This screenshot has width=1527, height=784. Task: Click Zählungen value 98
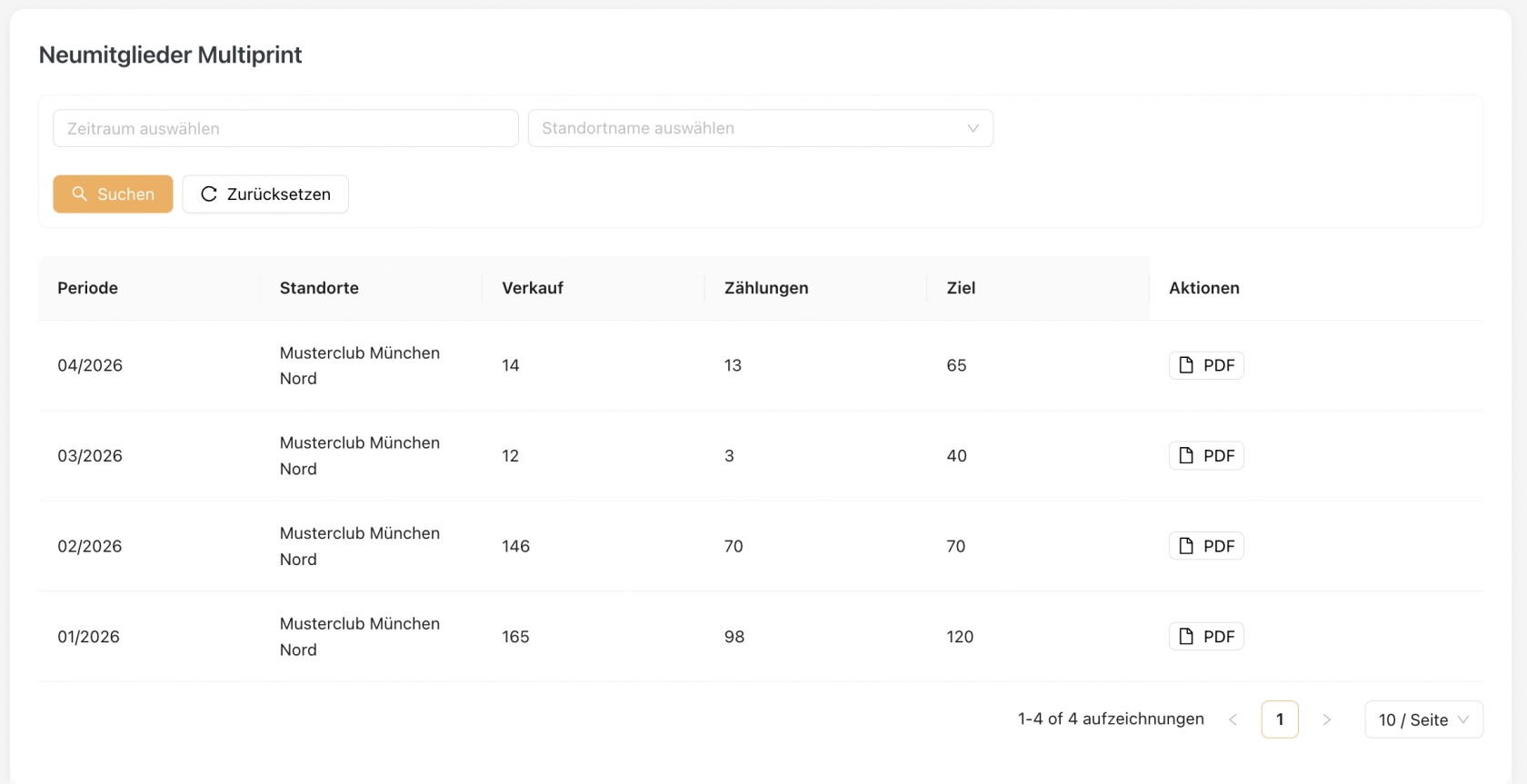734,637
